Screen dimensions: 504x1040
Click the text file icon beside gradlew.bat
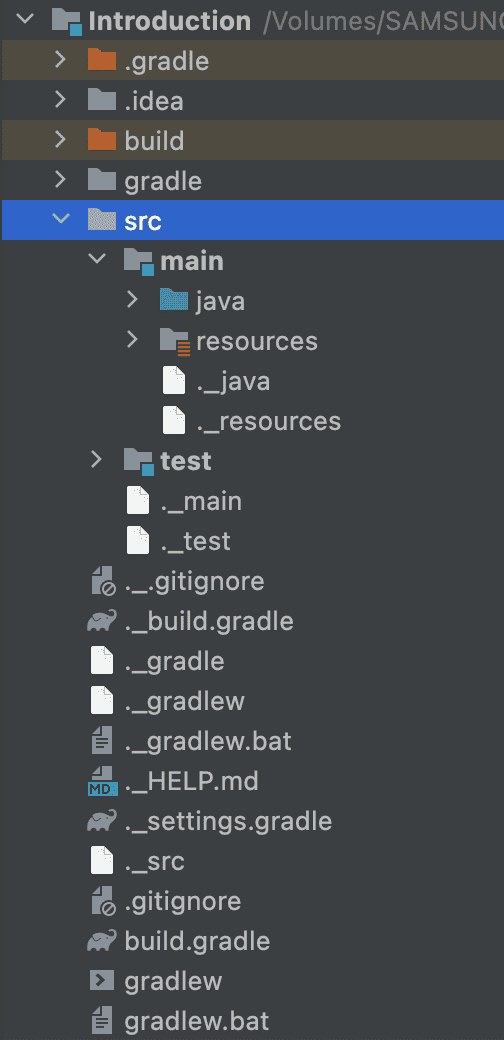(101, 1020)
